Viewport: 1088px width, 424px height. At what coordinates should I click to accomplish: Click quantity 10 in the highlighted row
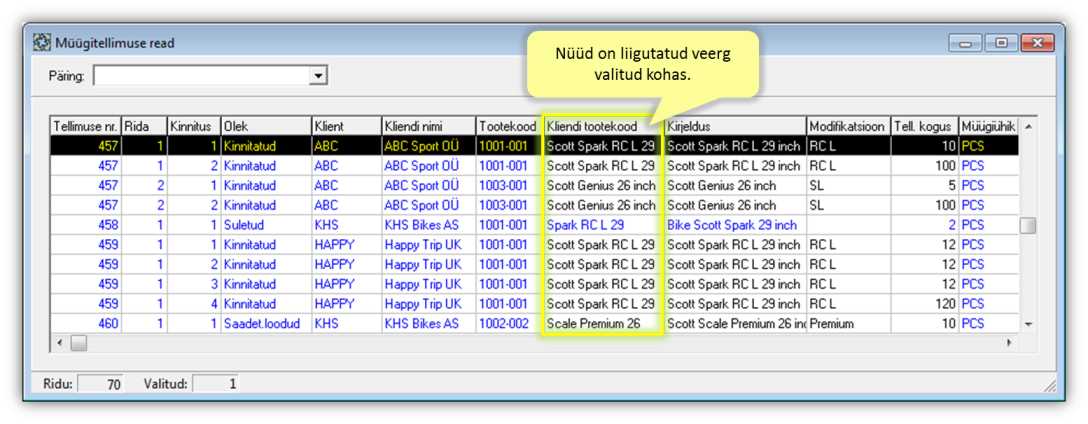(924, 146)
